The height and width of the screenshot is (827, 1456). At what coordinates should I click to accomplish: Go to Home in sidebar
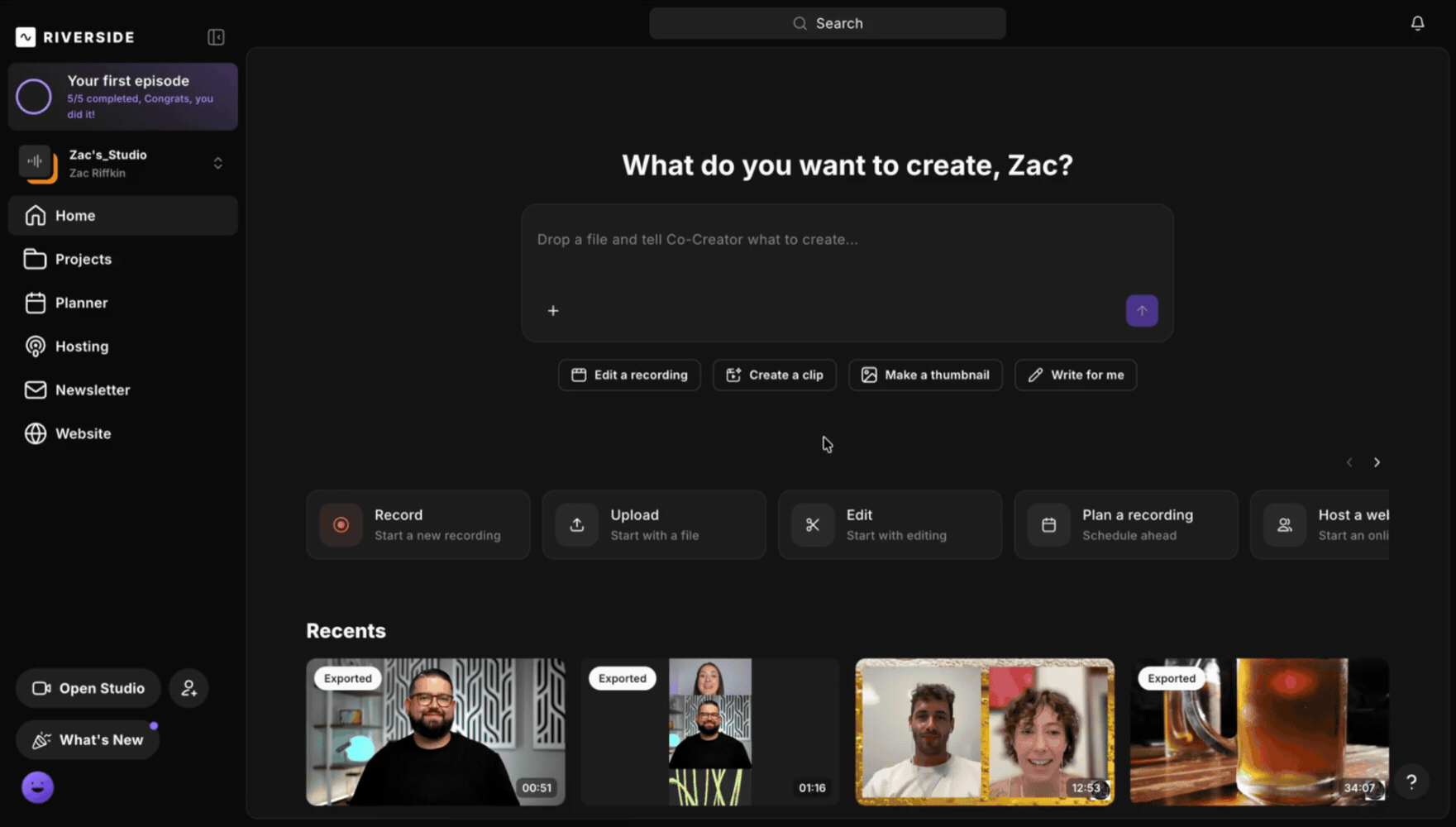123,216
